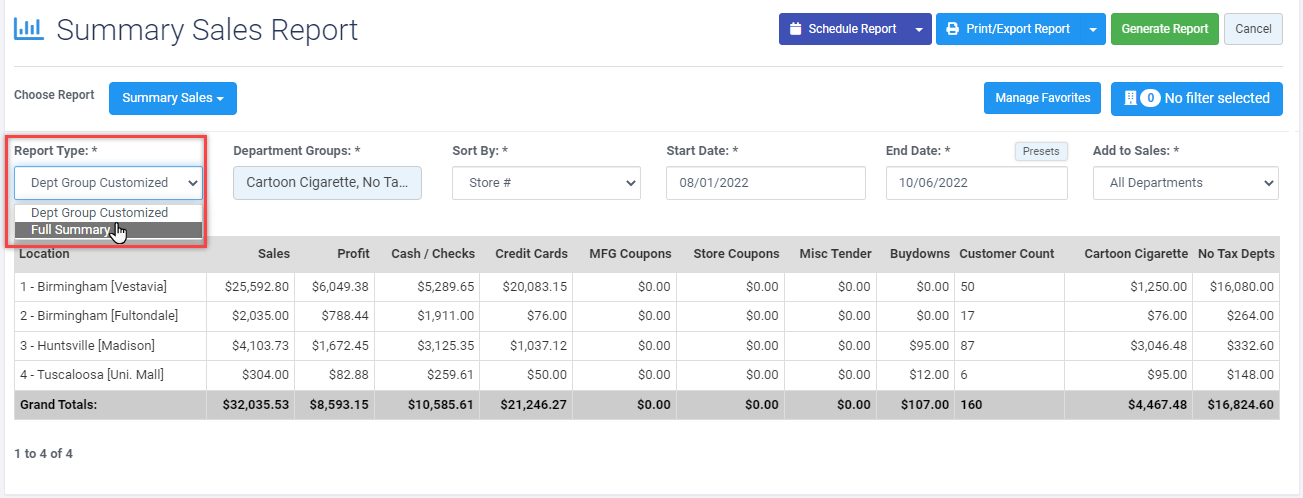Click the Cancel button
This screenshot has width=1303, height=498.
coord(1253,29)
